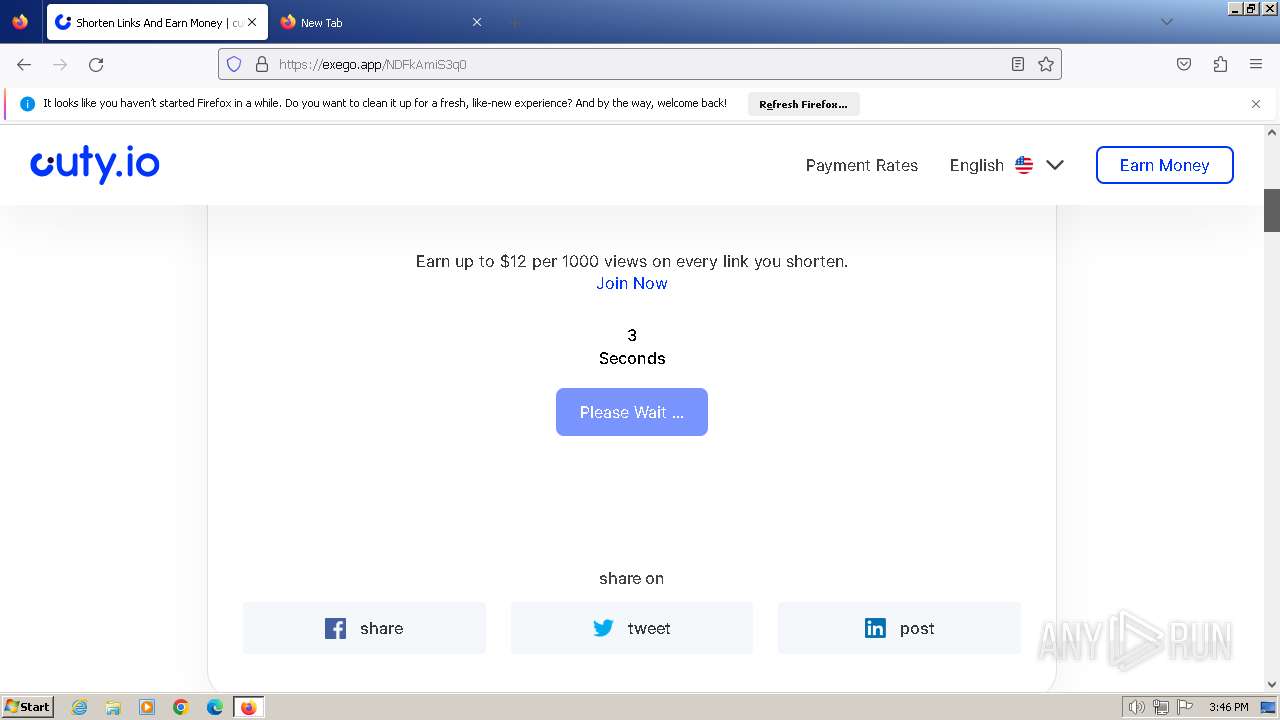Open the Action Center flag icon

click(x=1185, y=707)
